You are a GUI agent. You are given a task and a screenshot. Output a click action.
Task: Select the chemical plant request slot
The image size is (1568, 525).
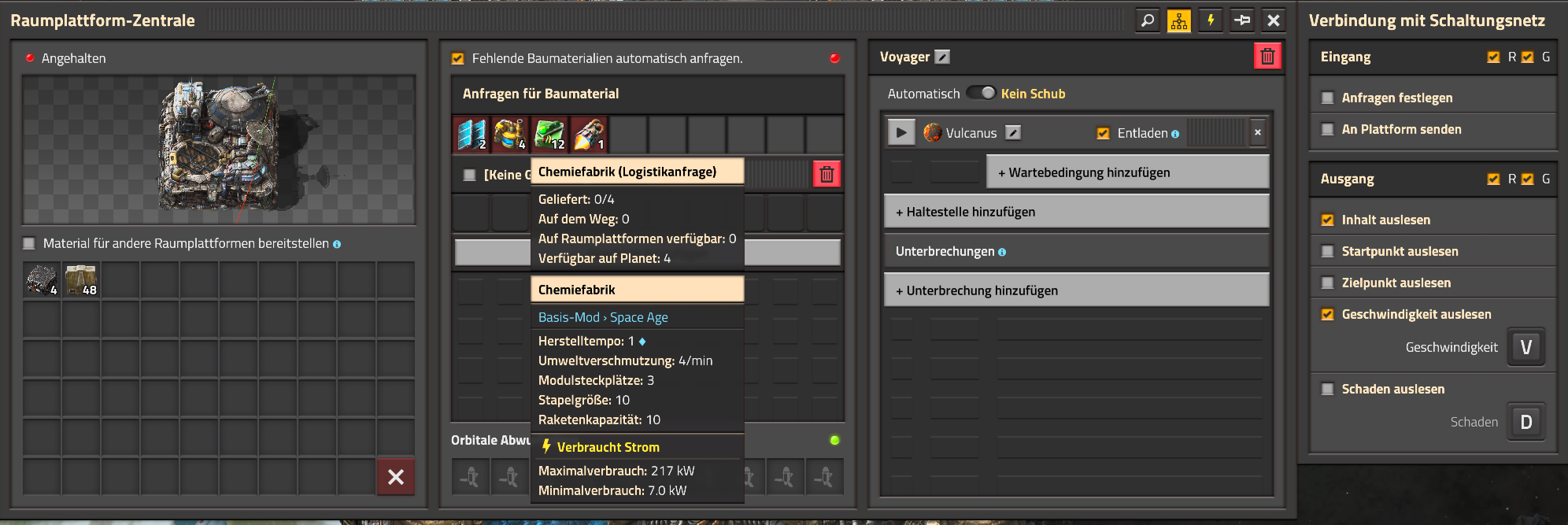click(511, 135)
